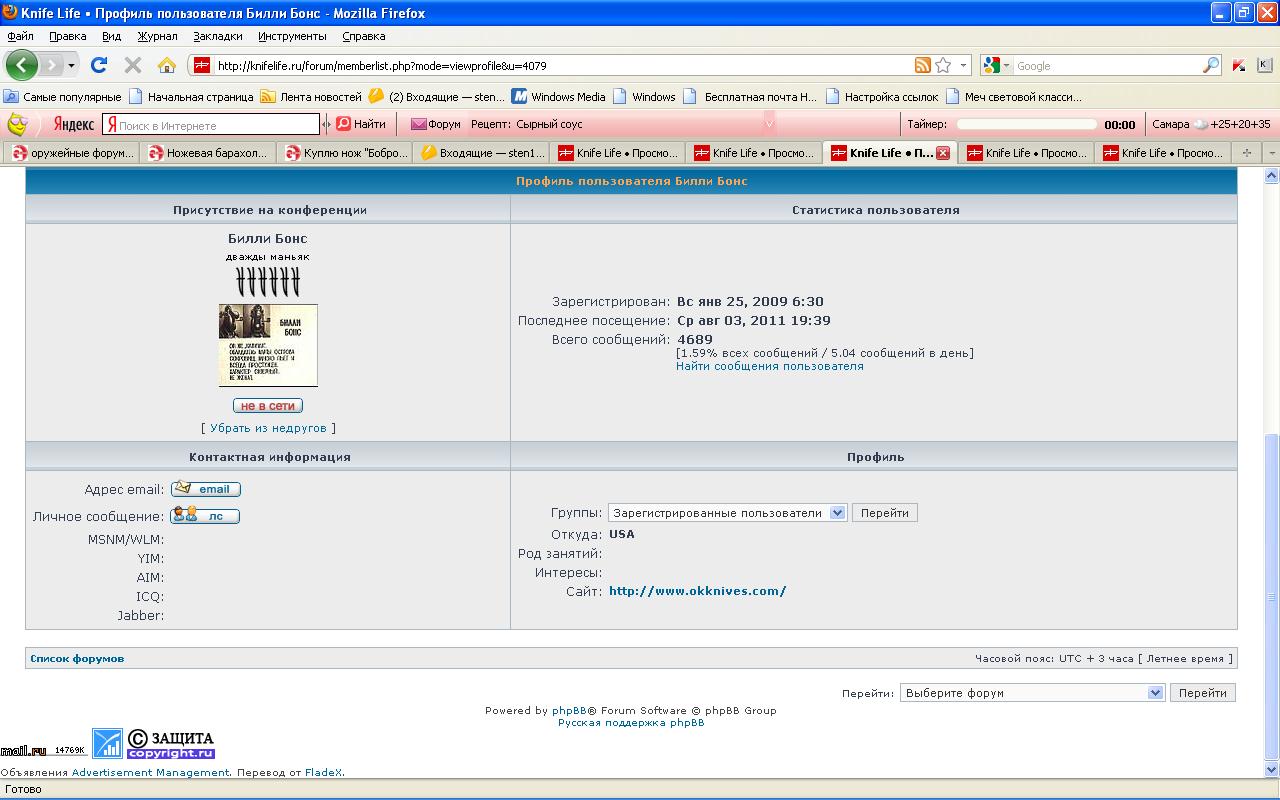Image resolution: width=1280 pixels, height=800 pixels.
Task: Open the Выберите форум dropdown
Action: click(x=1155, y=692)
